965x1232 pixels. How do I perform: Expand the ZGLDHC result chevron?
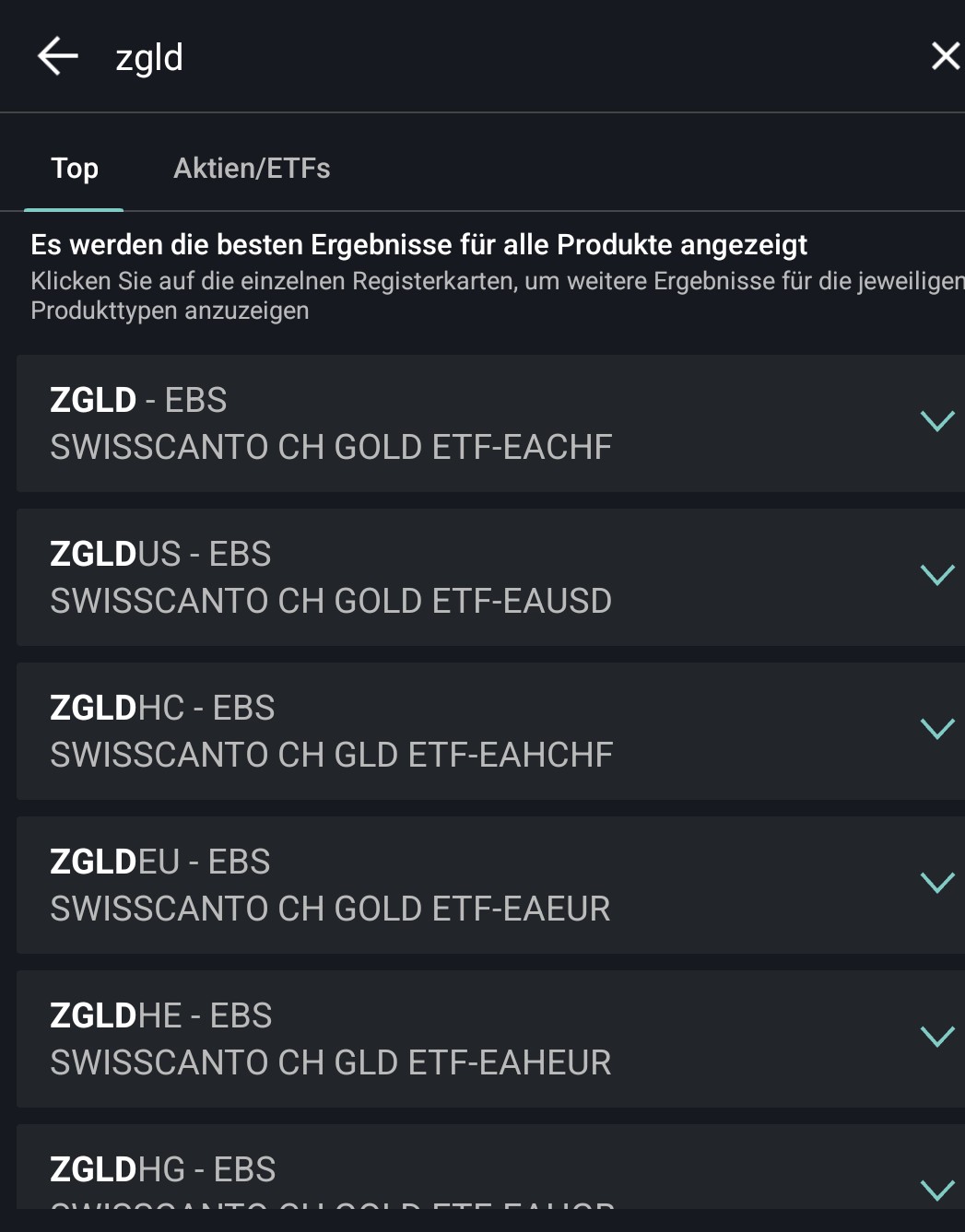(x=936, y=729)
